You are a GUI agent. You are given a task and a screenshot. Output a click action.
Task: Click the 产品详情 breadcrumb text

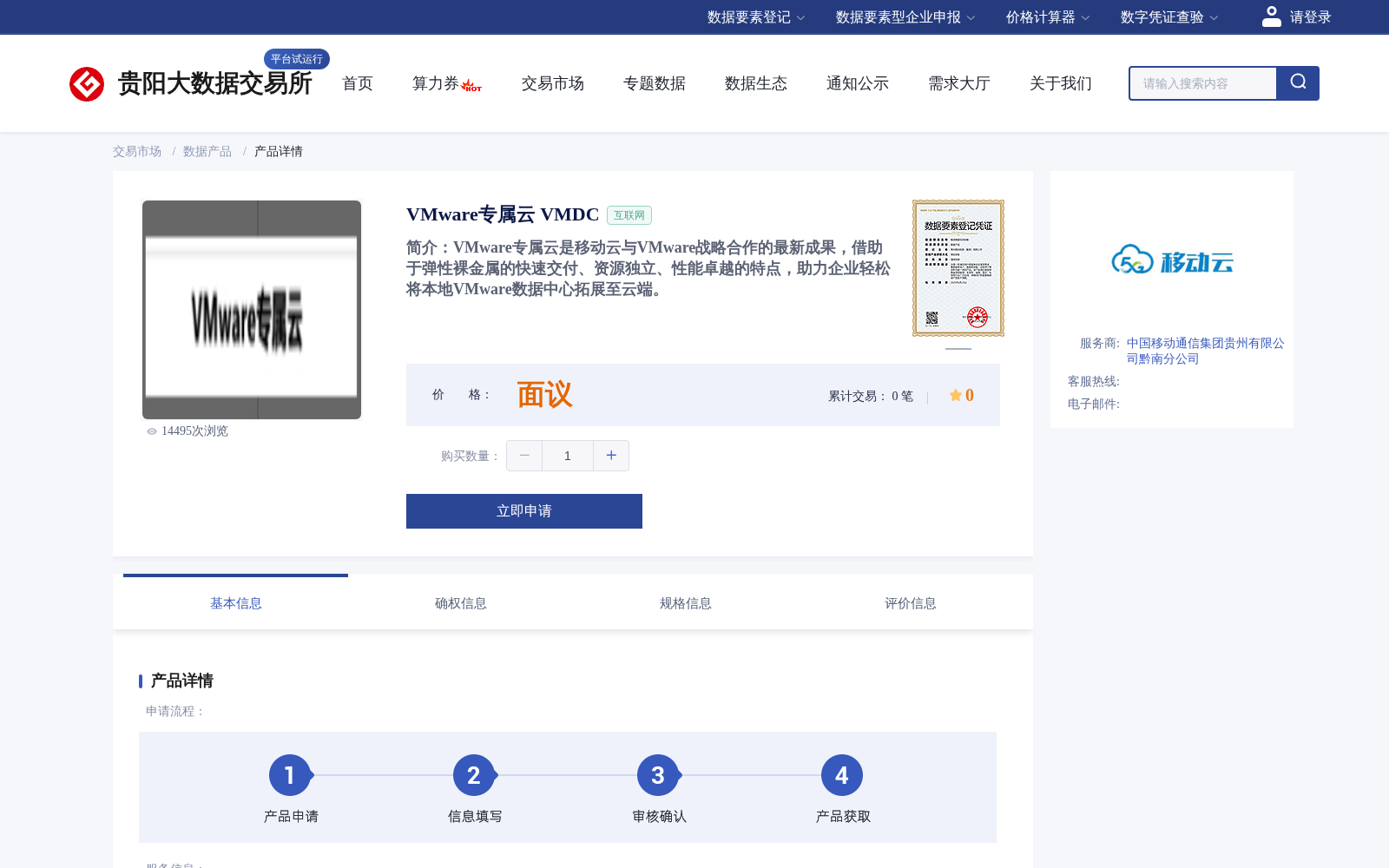pos(279,151)
